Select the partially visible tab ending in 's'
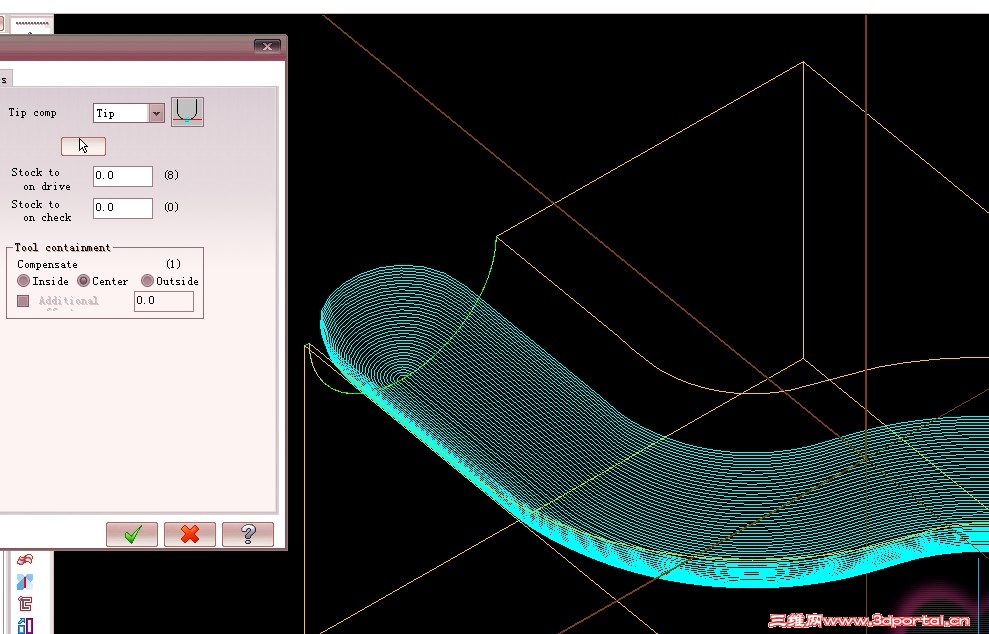Viewport: 989px width, 634px height. pyautogui.click(x=4, y=79)
